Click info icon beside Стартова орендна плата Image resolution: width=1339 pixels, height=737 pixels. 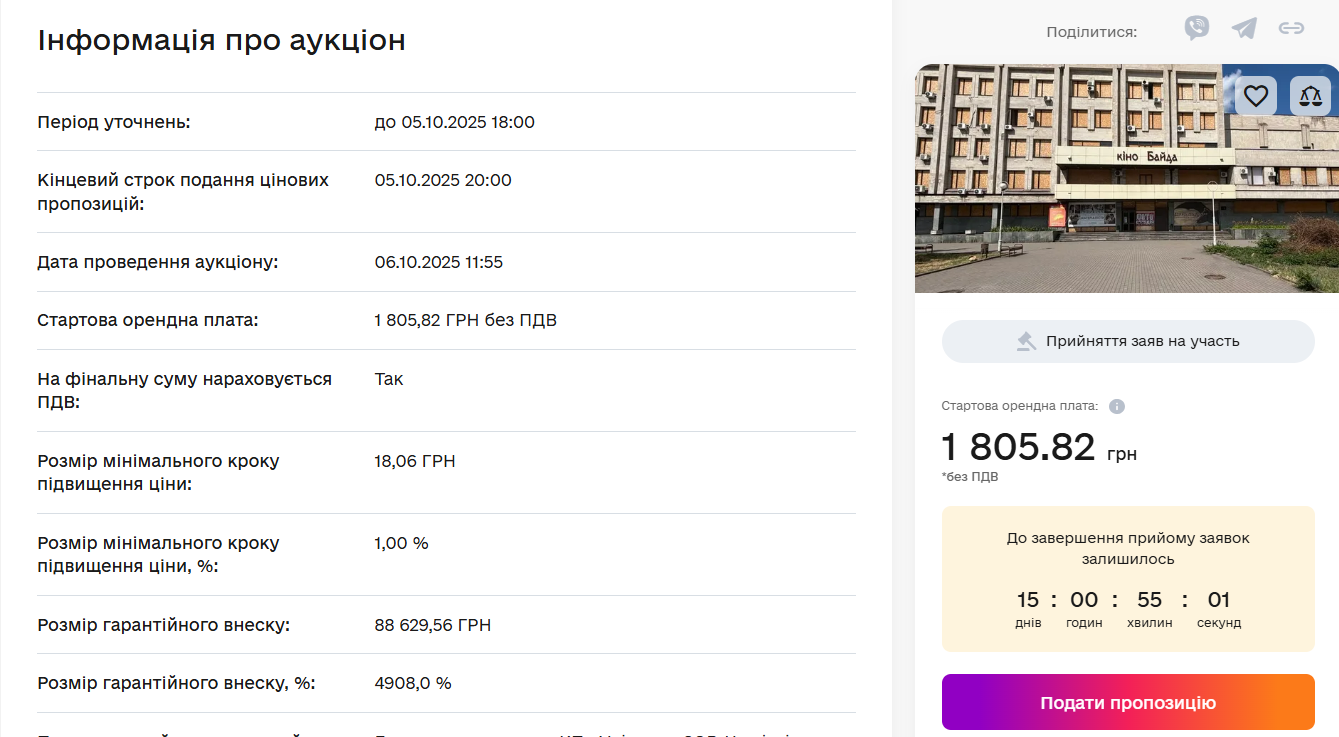point(1117,406)
